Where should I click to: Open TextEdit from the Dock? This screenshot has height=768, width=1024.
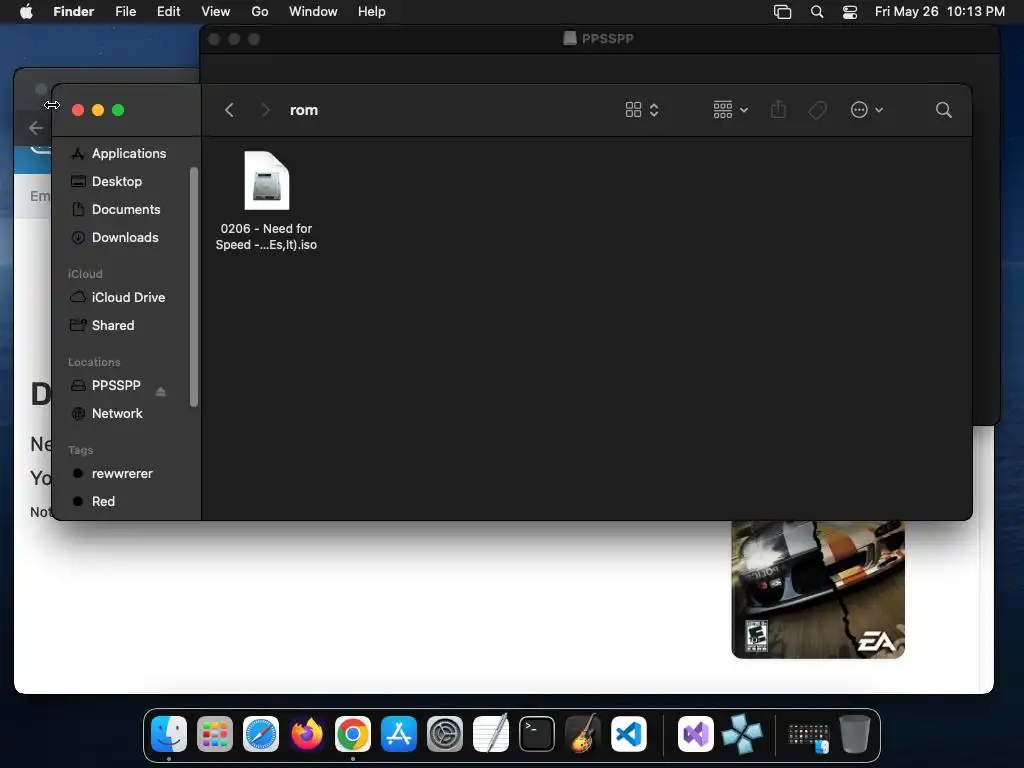[490, 734]
